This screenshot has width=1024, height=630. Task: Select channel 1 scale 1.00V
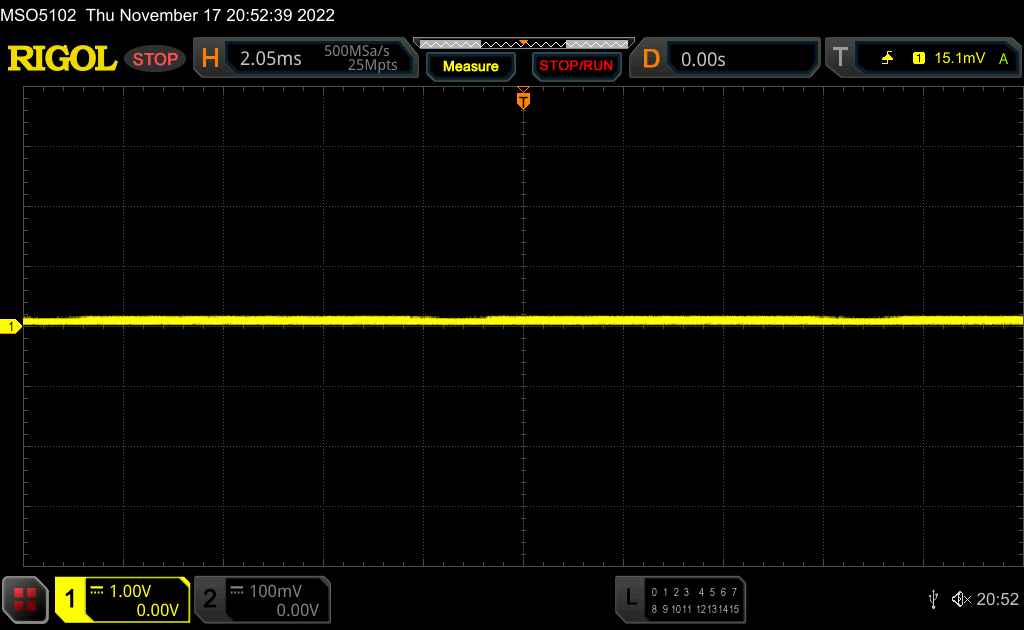click(130, 591)
